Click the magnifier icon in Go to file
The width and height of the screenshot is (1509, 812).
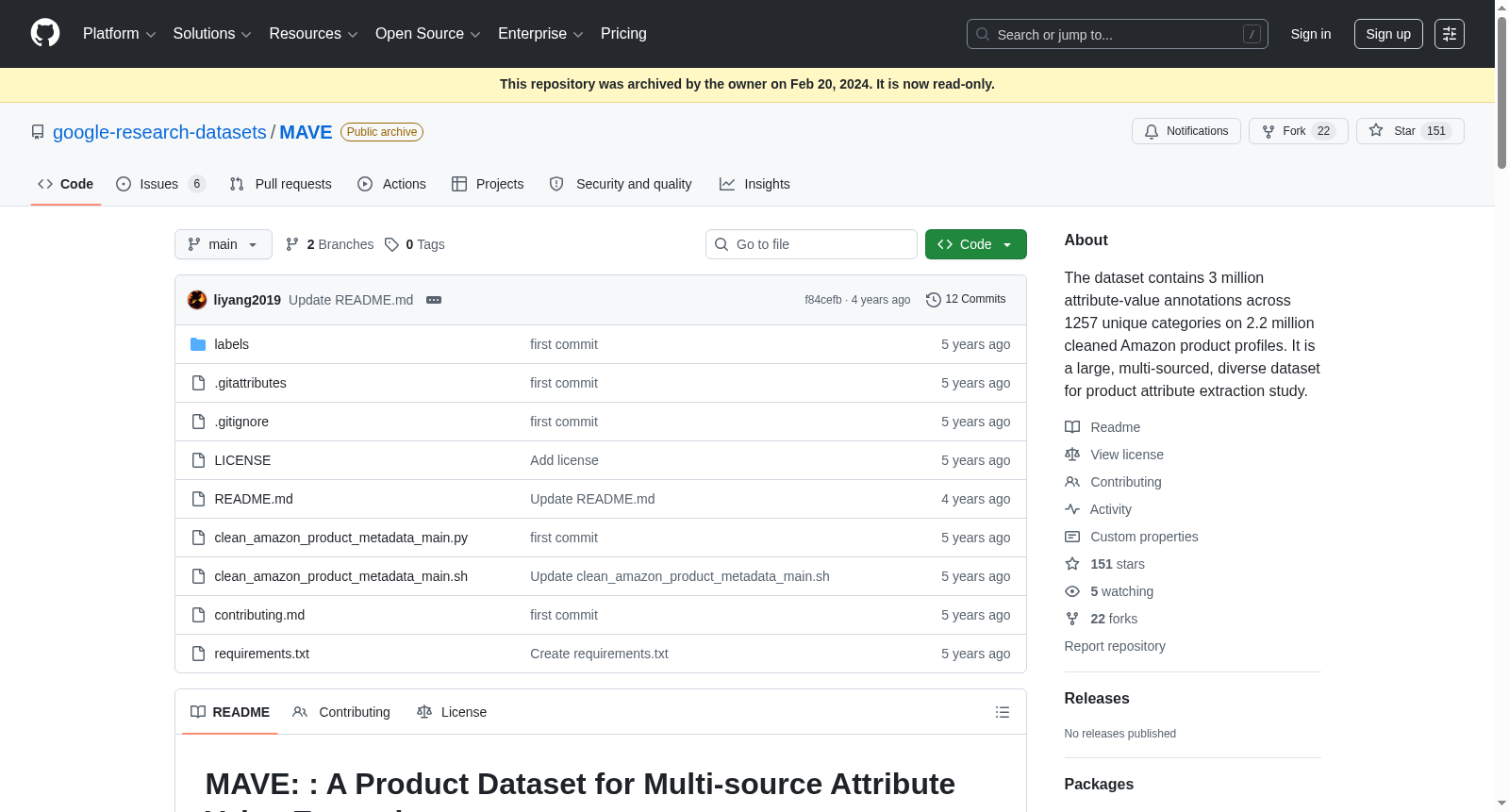721,244
